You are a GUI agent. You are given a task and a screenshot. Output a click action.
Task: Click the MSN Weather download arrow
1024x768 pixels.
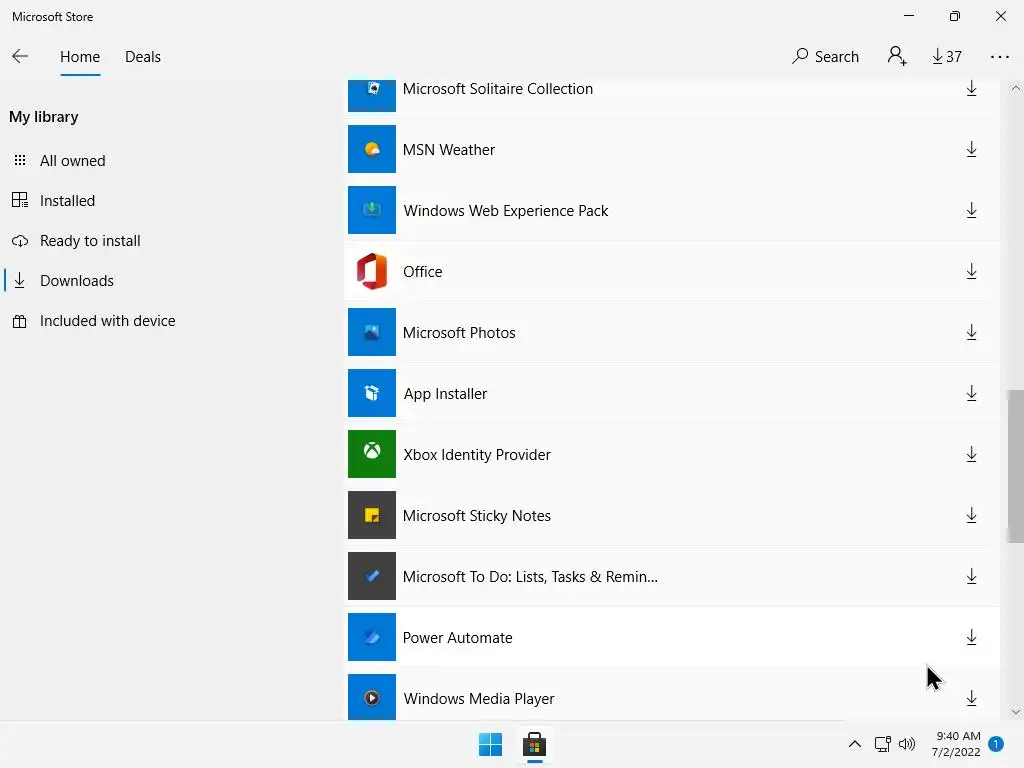pos(971,150)
